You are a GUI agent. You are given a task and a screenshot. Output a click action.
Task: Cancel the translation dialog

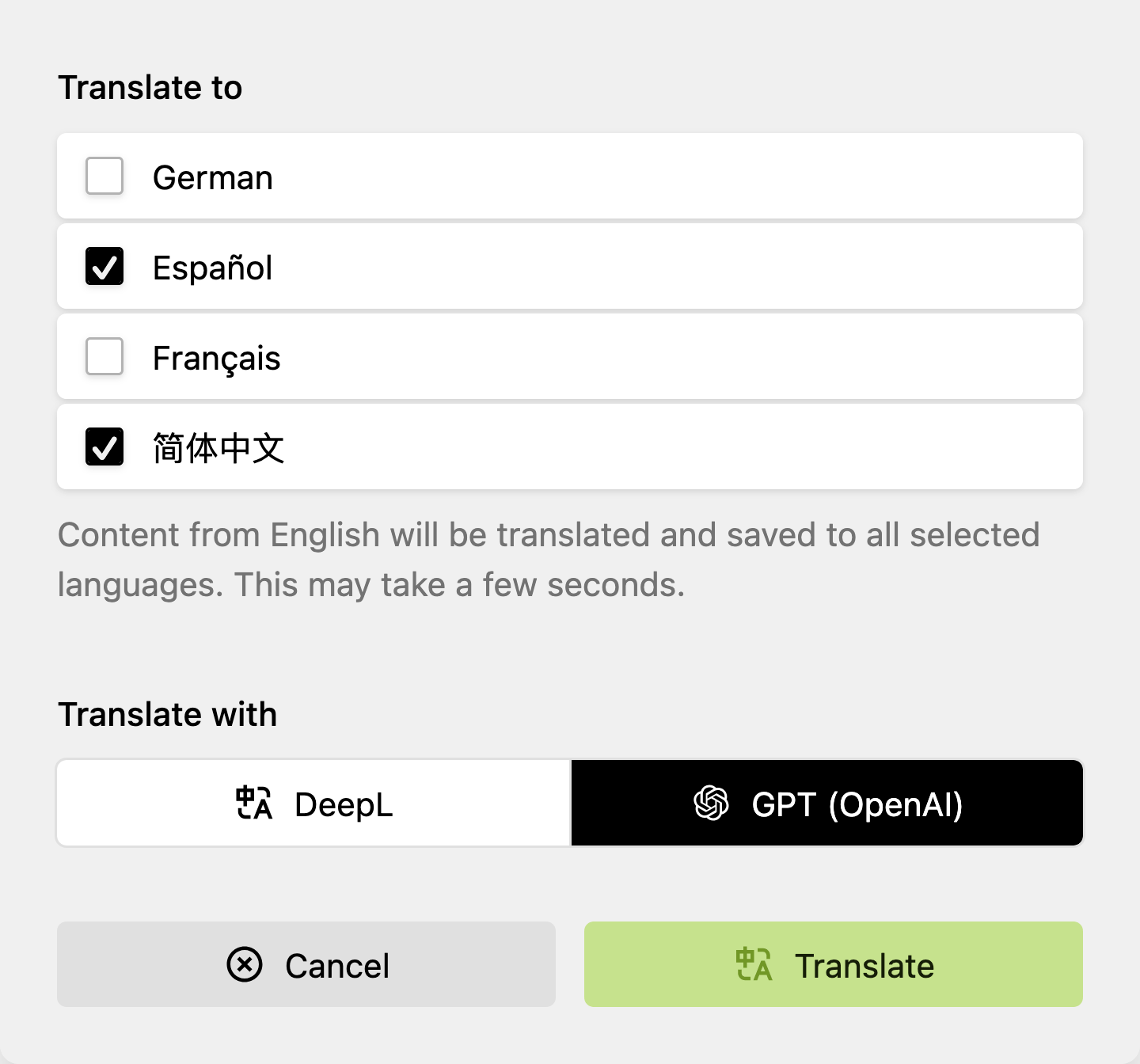(x=307, y=965)
